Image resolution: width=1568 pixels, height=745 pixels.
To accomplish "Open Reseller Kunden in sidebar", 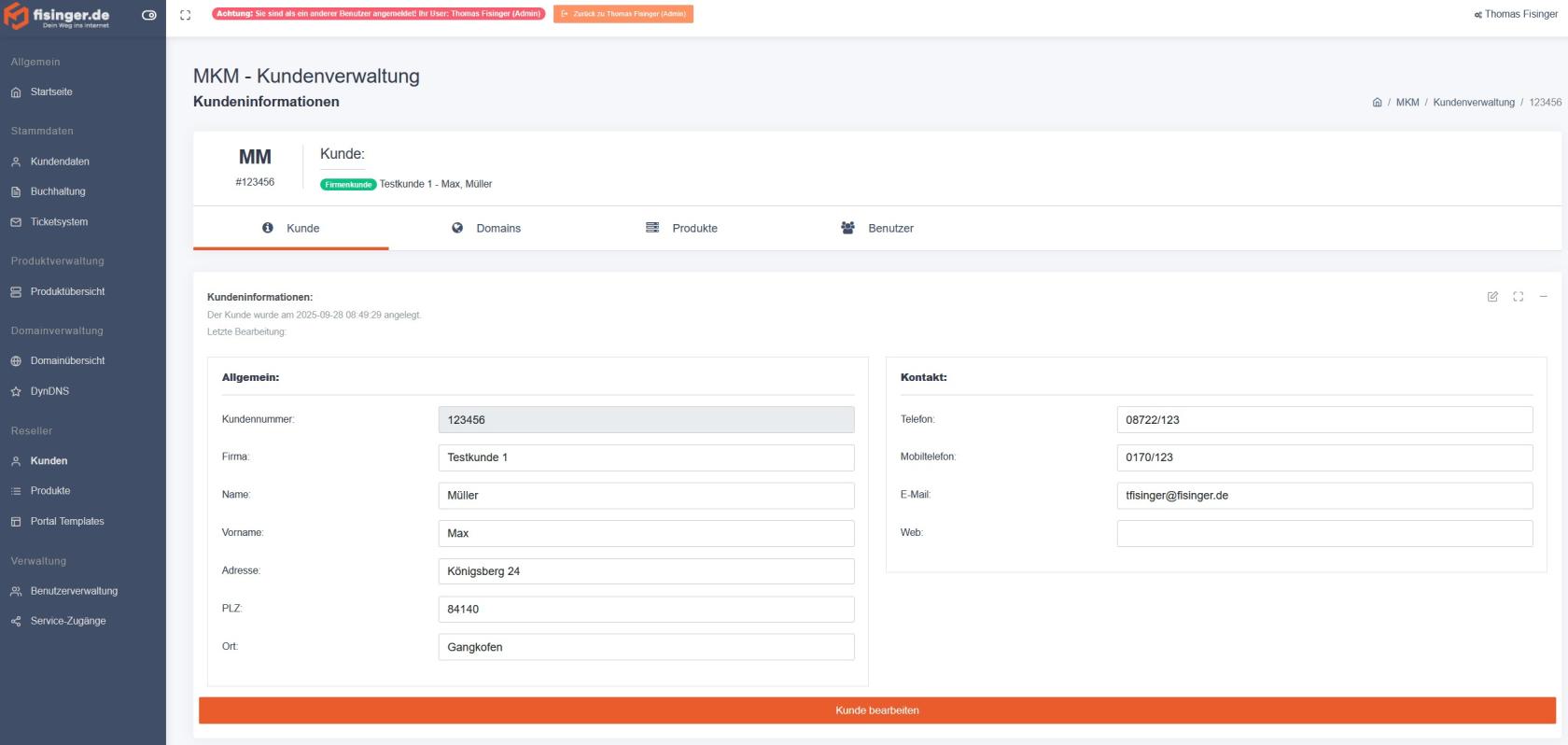I will (49, 460).
